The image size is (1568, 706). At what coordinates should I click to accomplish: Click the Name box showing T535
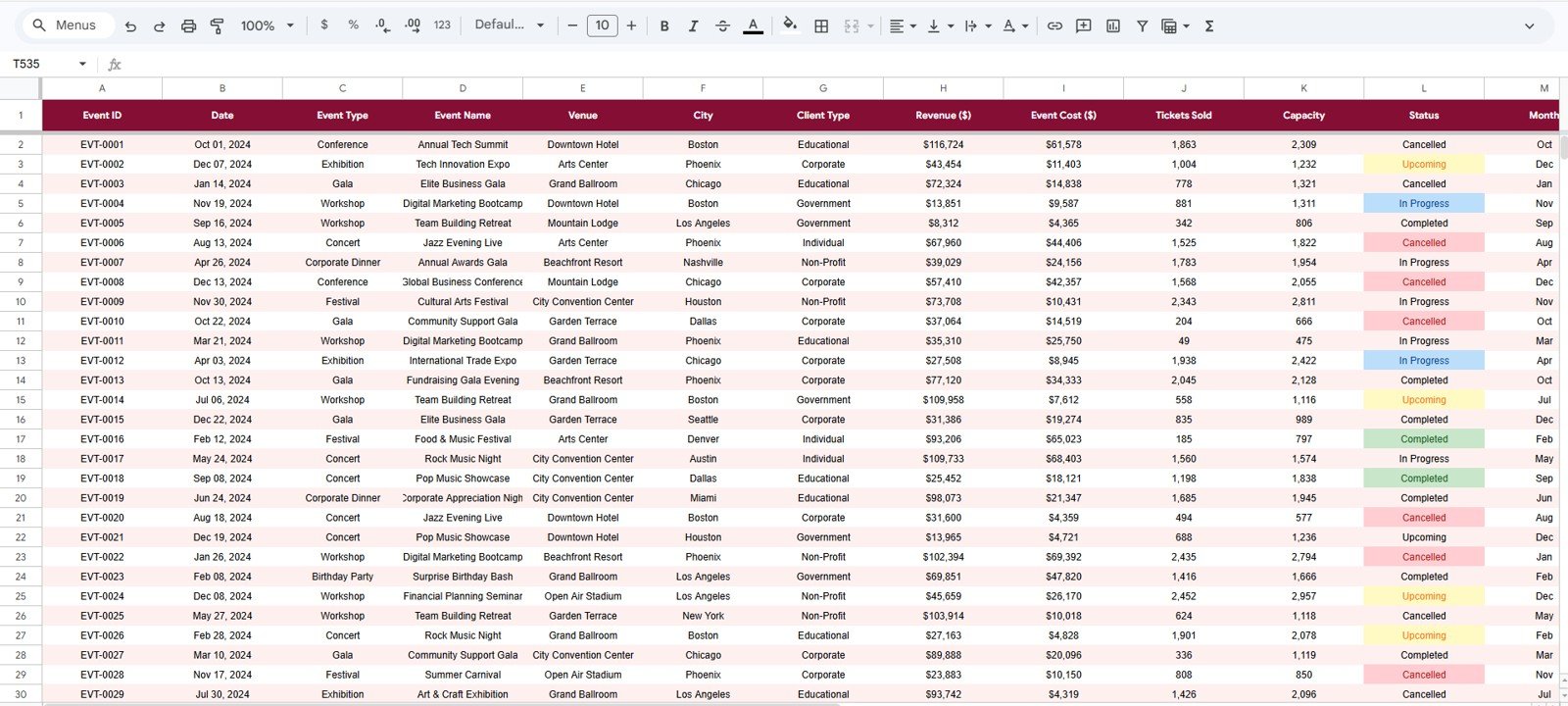(39, 64)
